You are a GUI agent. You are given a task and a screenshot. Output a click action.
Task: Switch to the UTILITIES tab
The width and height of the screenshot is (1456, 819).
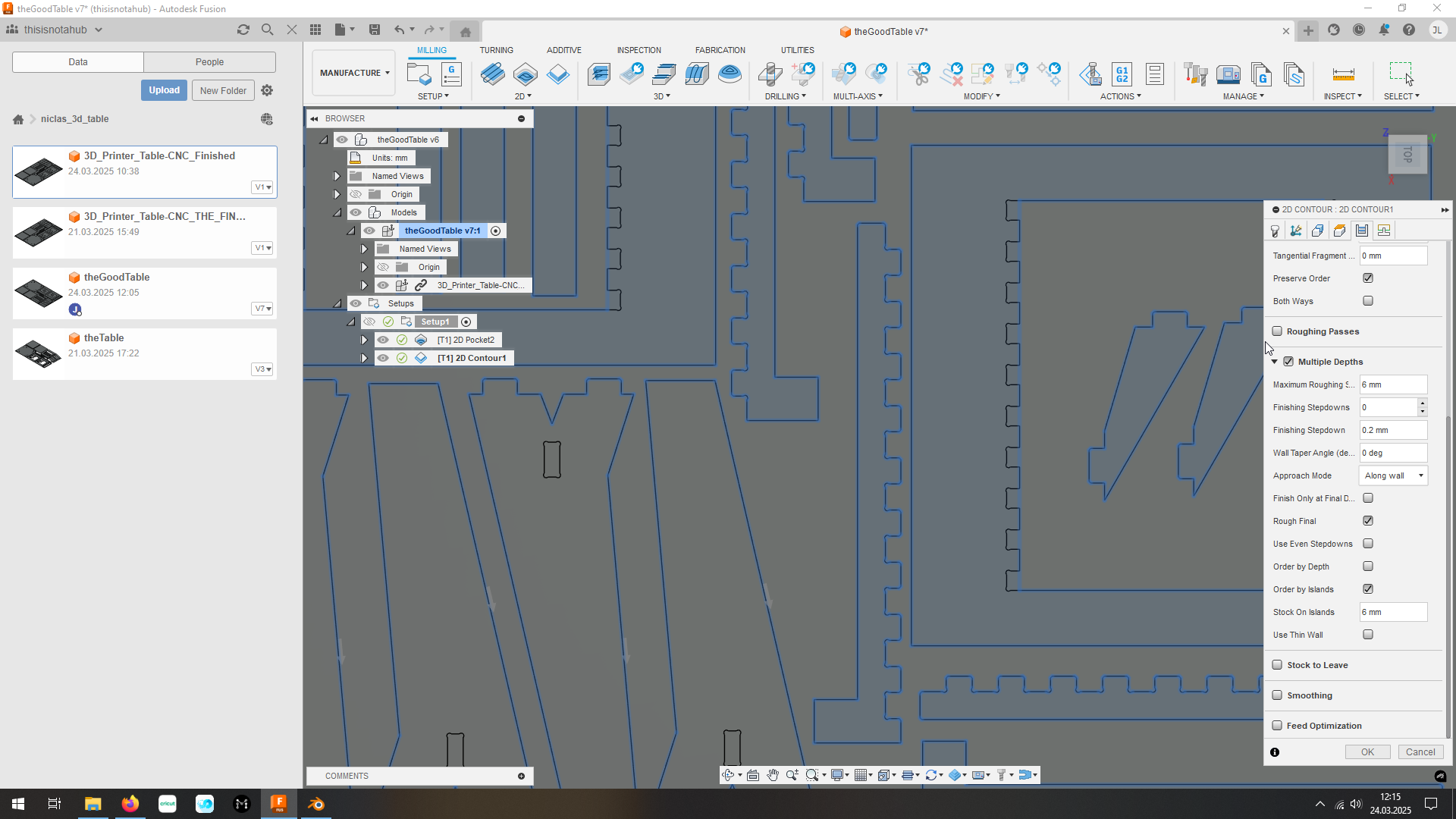coord(798,50)
